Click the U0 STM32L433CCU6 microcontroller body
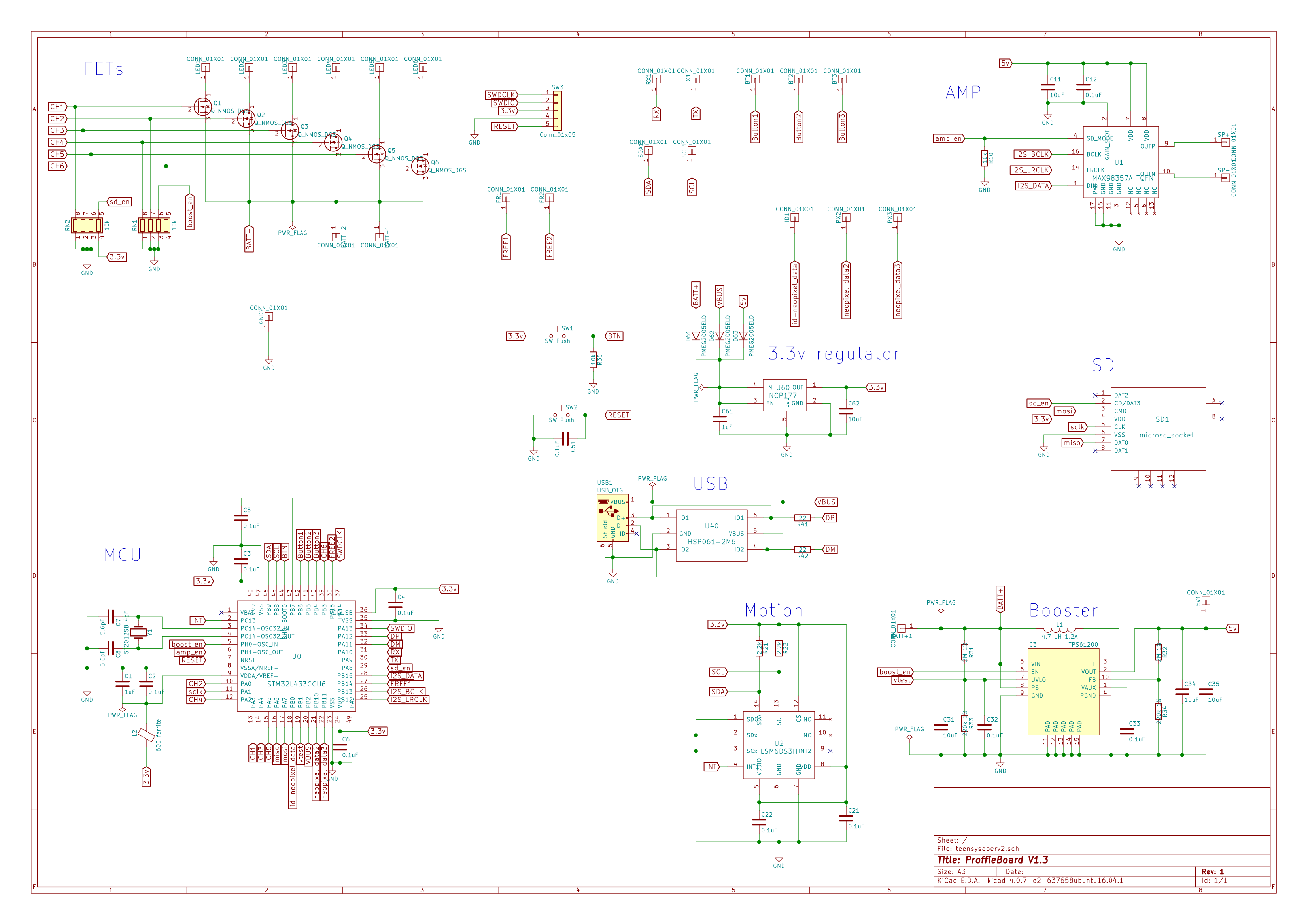 tap(296, 656)
